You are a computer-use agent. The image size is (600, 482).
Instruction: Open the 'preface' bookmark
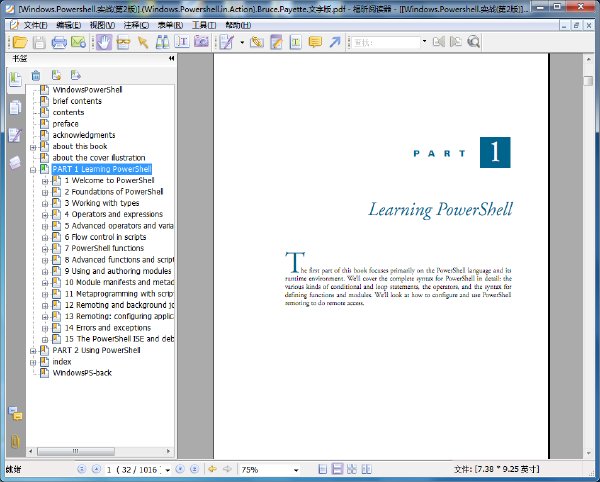(65, 124)
